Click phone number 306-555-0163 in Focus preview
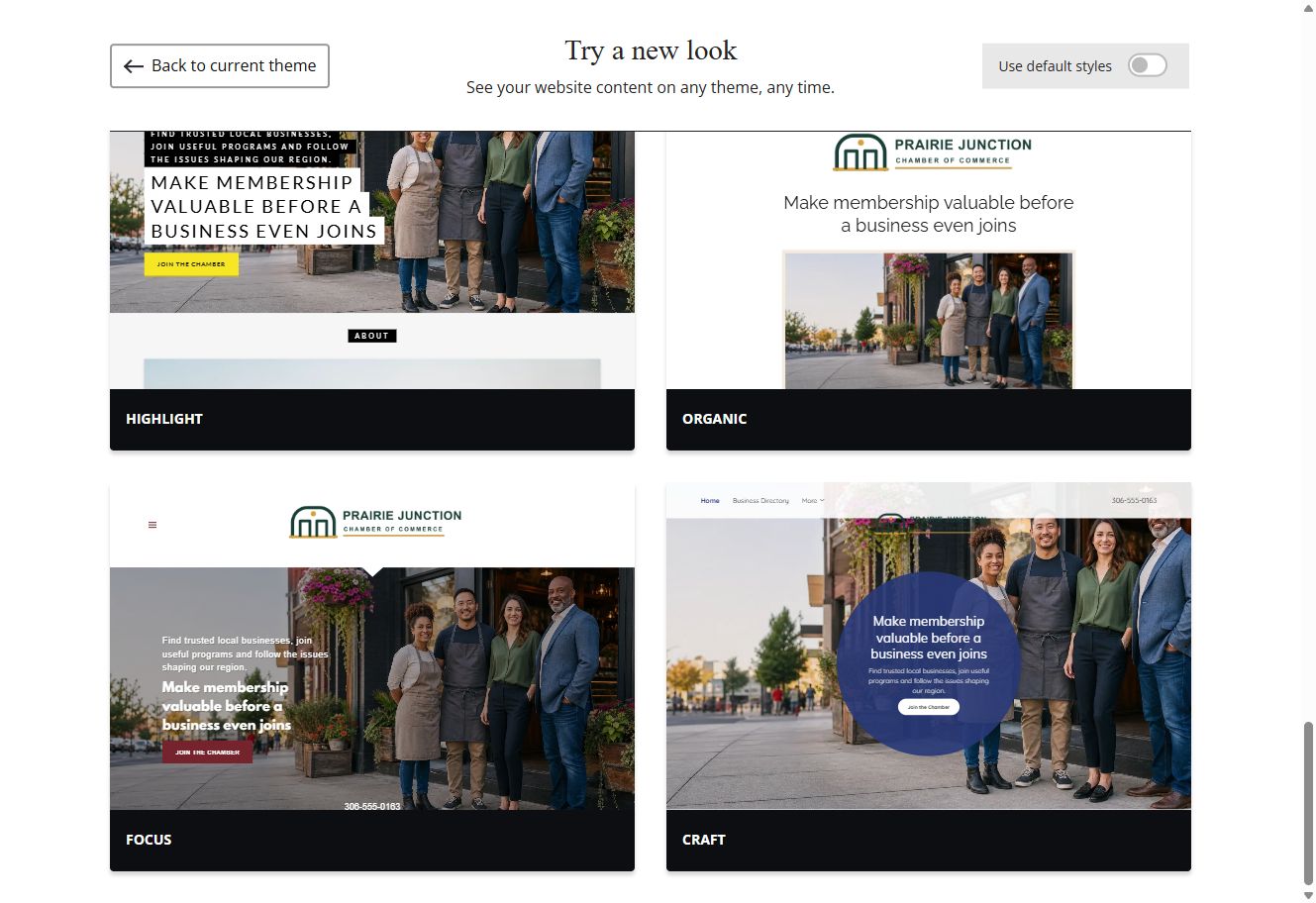The image size is (1316, 903). (372, 806)
